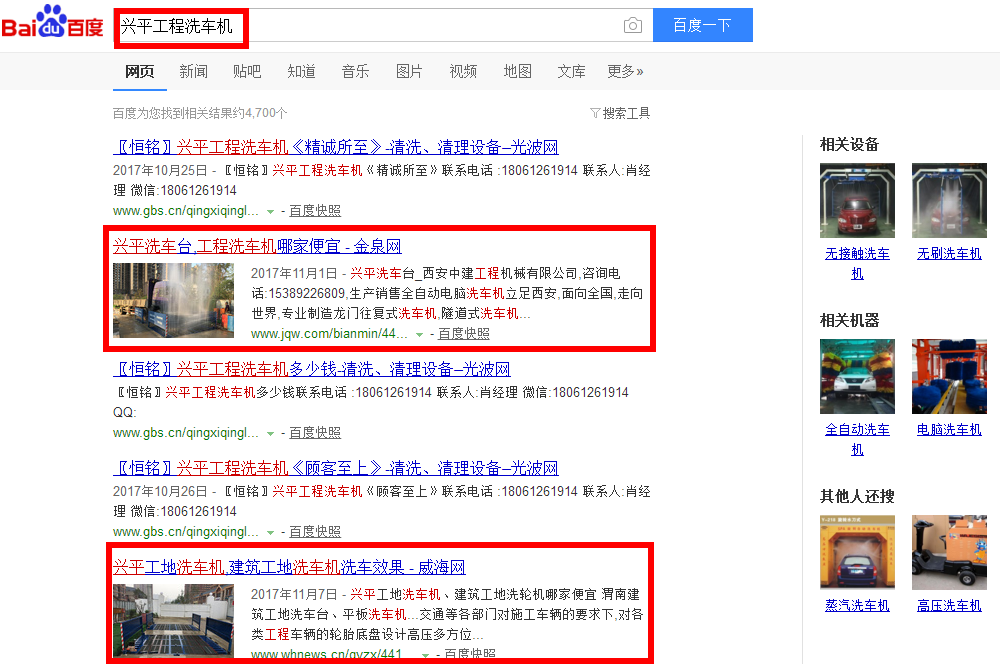1000x664 pixels.
Task: Select the 网页 tab
Action: (x=140, y=71)
